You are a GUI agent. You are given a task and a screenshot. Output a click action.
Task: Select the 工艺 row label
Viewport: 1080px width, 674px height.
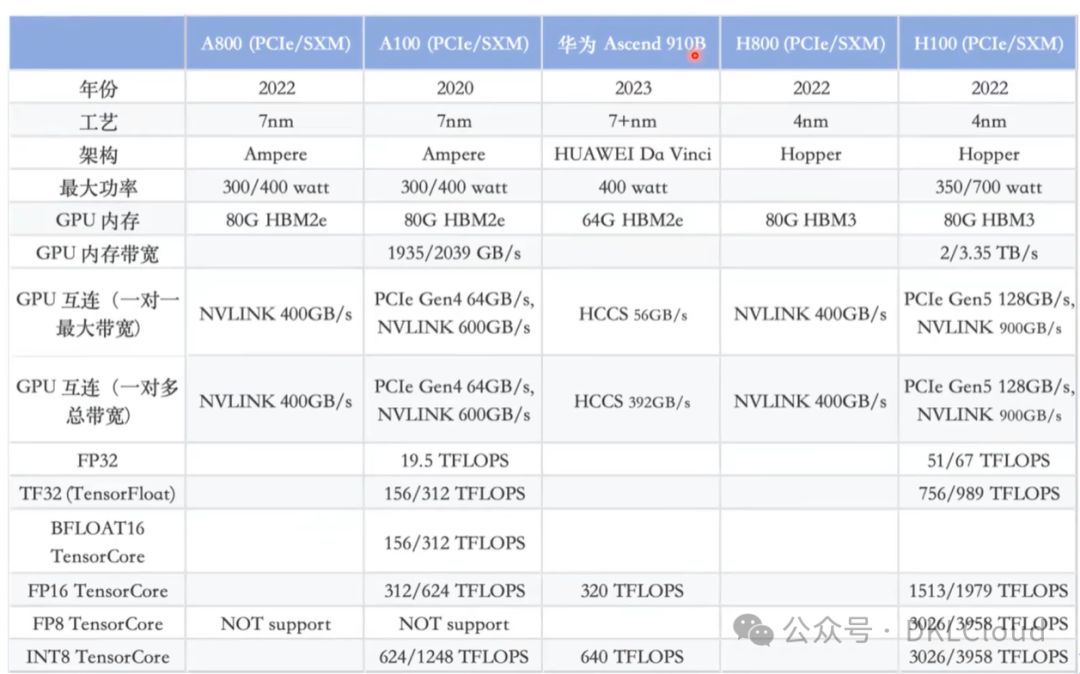(98, 122)
